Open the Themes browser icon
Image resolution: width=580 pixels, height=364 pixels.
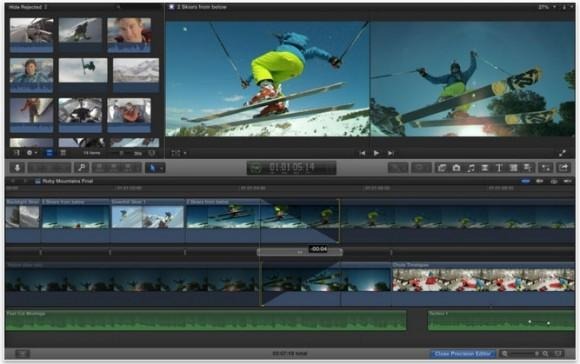[x=527, y=168]
